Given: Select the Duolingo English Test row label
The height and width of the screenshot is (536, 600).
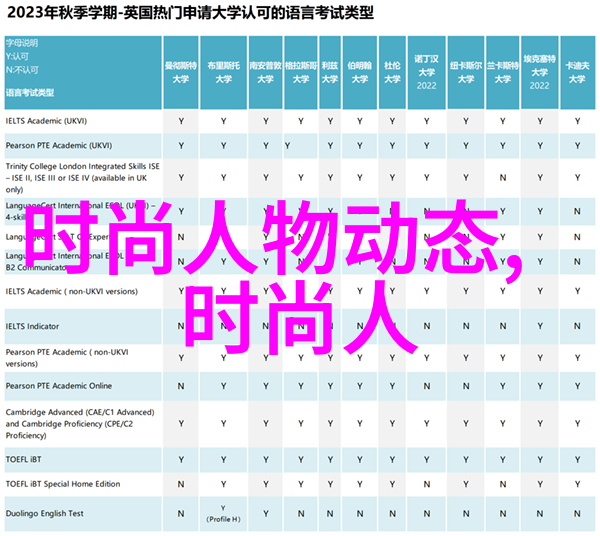Looking at the screenshot, I should [x=47, y=514].
